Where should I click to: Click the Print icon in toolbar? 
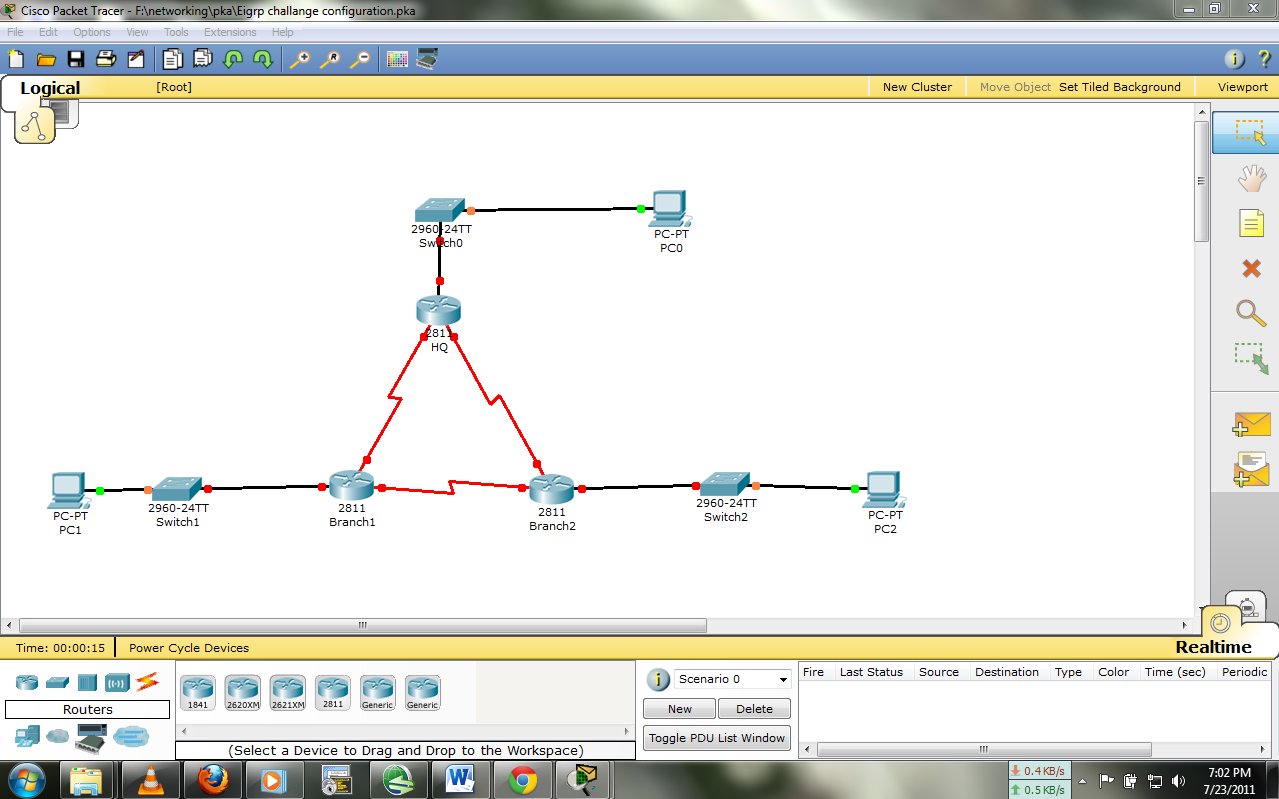pyautogui.click(x=106, y=59)
